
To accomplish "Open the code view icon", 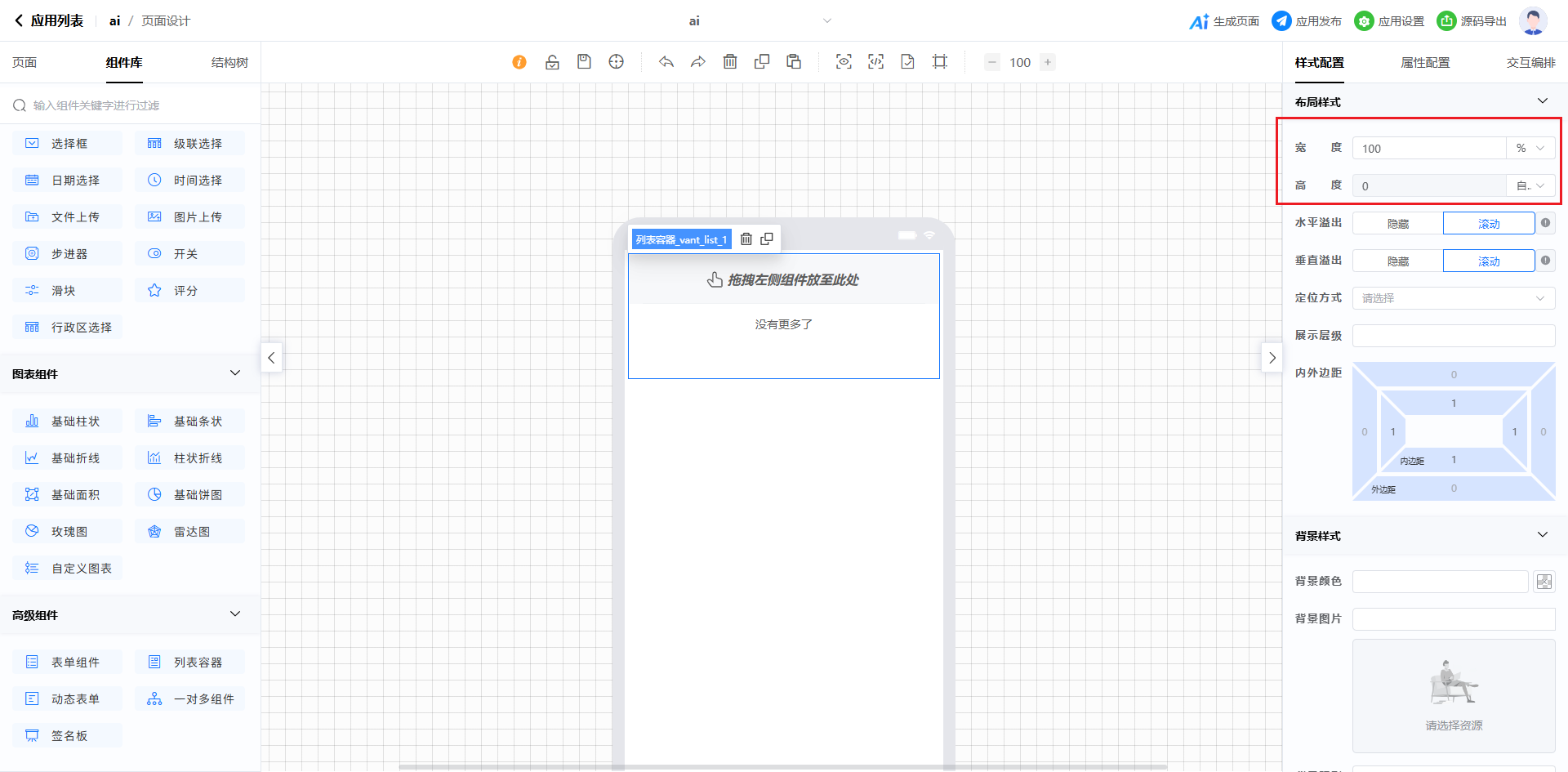I will (x=875, y=62).
